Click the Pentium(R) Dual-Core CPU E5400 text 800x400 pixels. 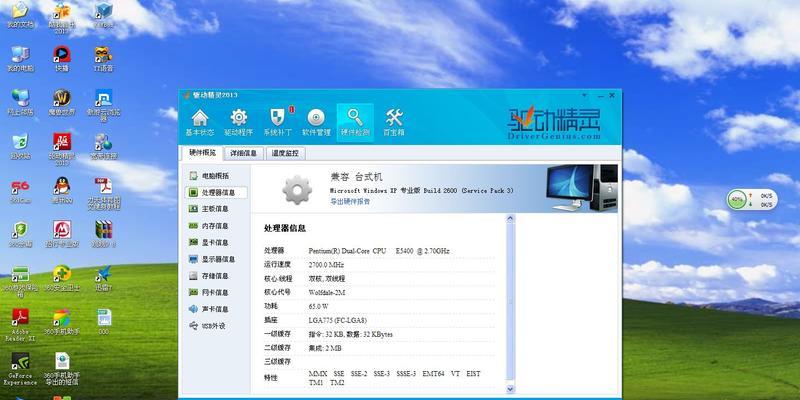pyautogui.click(x=379, y=251)
